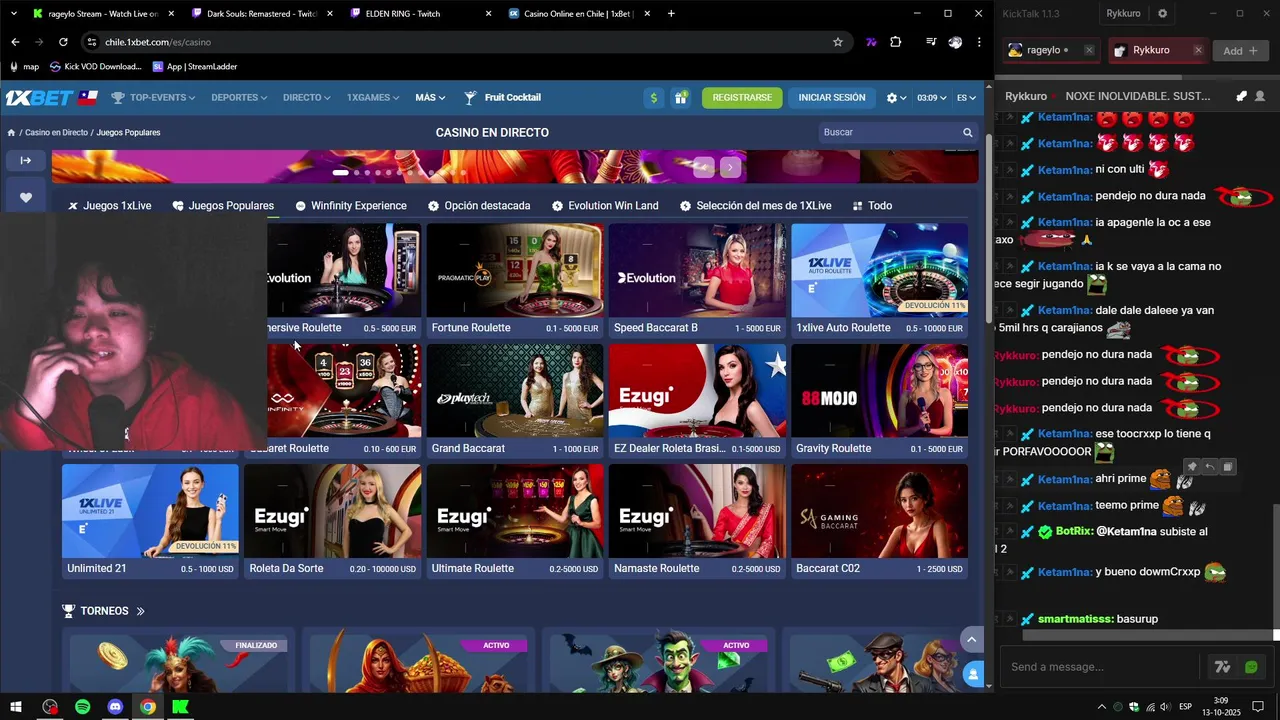Open Kick VOD Downloader bookmark
The height and width of the screenshot is (720, 1280).
pos(95,67)
